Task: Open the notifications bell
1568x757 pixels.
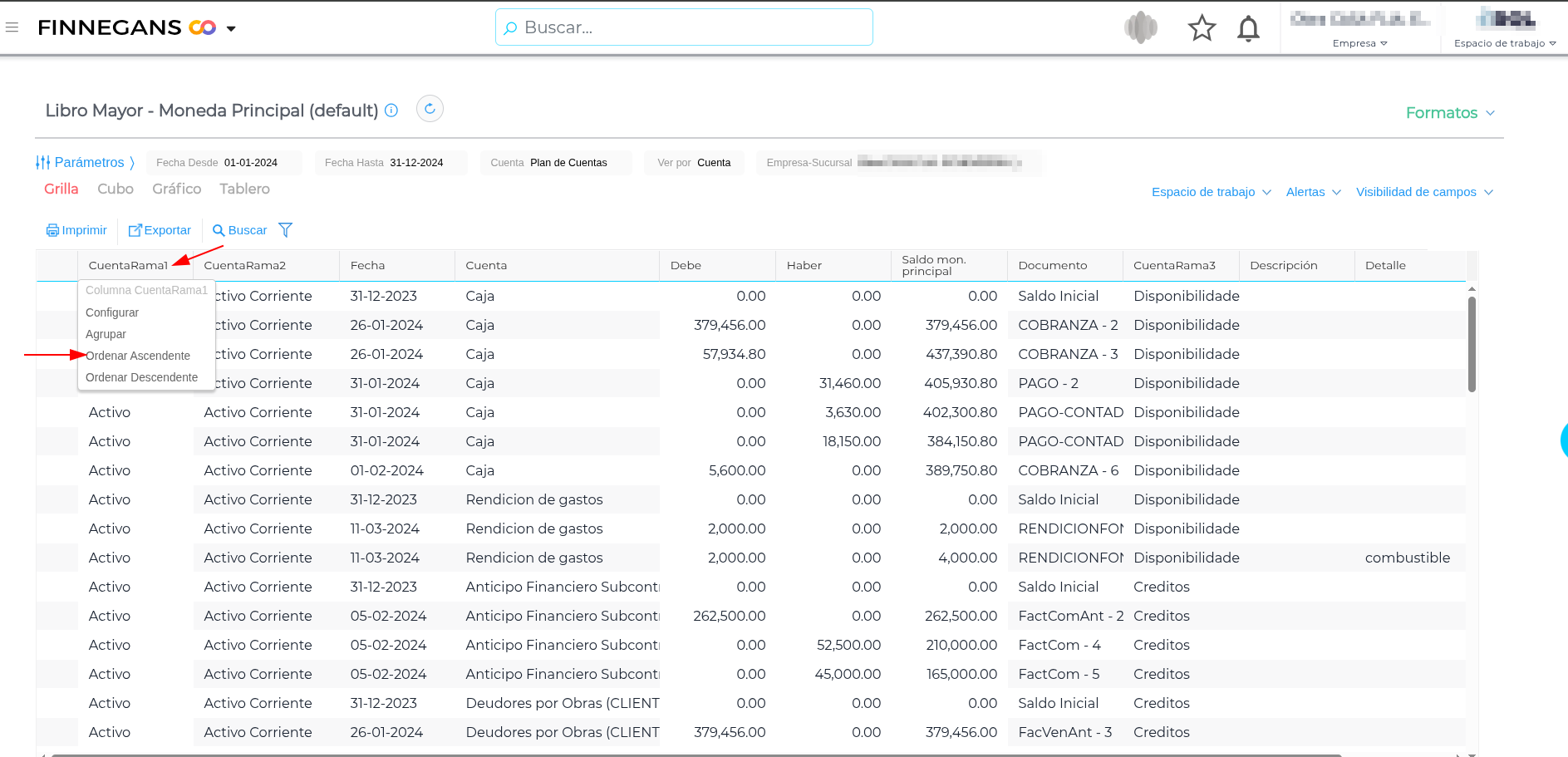Action: pyautogui.click(x=1248, y=28)
